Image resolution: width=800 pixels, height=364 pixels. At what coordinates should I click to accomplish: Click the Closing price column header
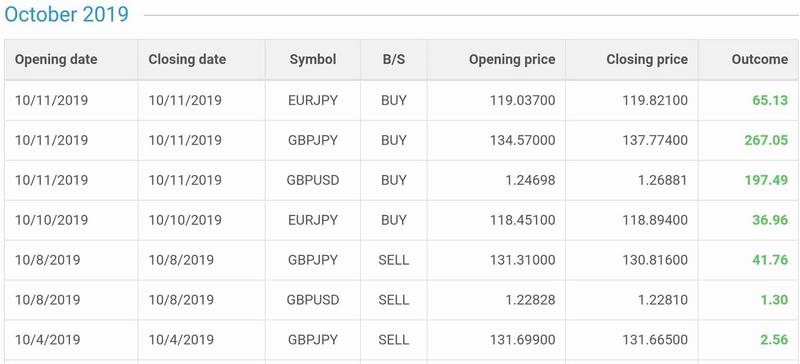[647, 60]
